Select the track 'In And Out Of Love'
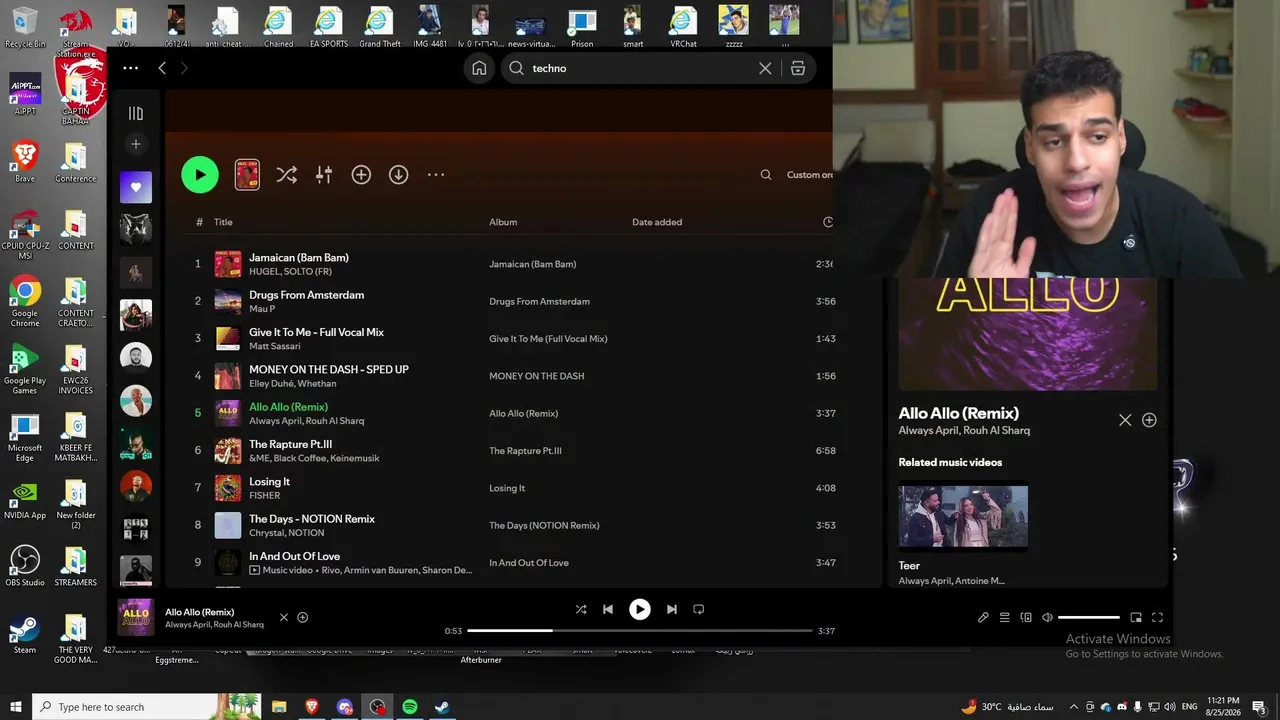 [294, 556]
